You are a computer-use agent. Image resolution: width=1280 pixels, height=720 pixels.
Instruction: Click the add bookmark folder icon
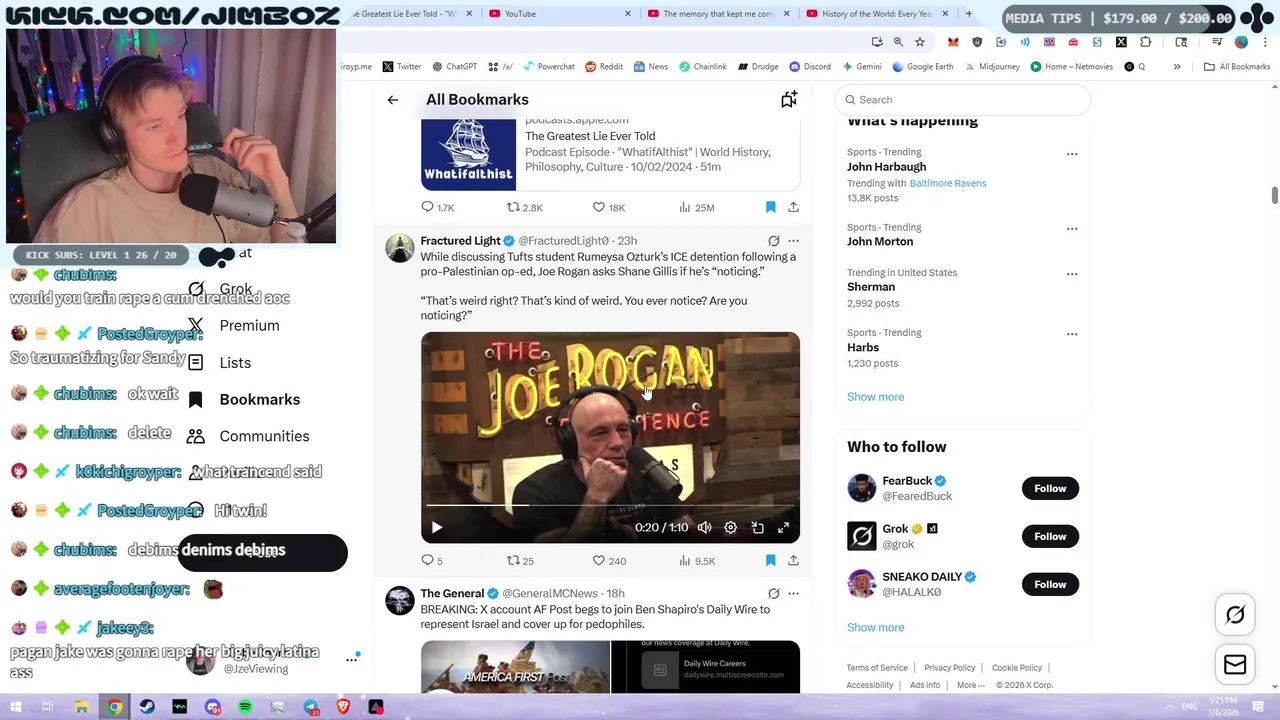pyautogui.click(x=789, y=99)
